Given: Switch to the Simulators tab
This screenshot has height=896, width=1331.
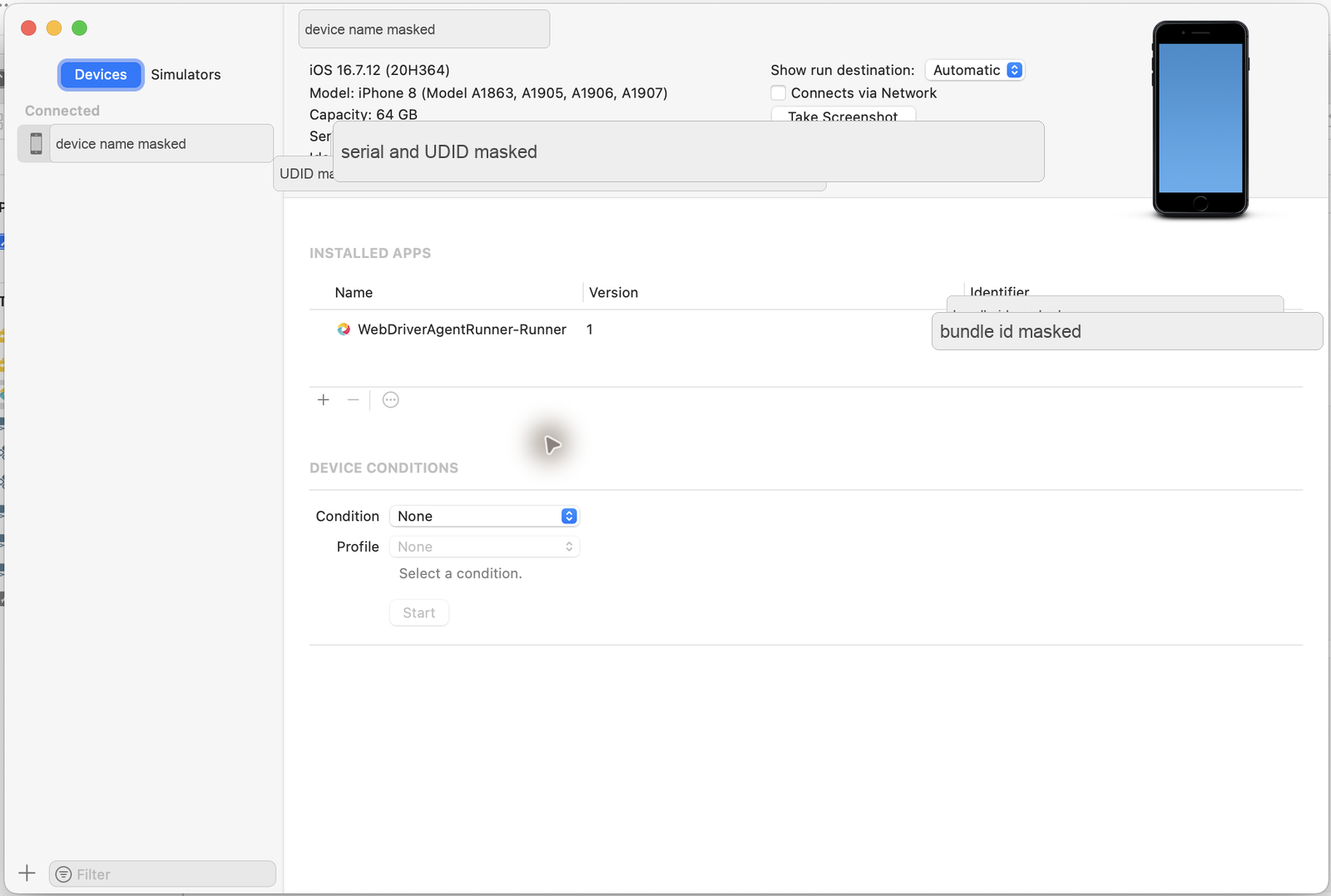Looking at the screenshot, I should click(186, 75).
